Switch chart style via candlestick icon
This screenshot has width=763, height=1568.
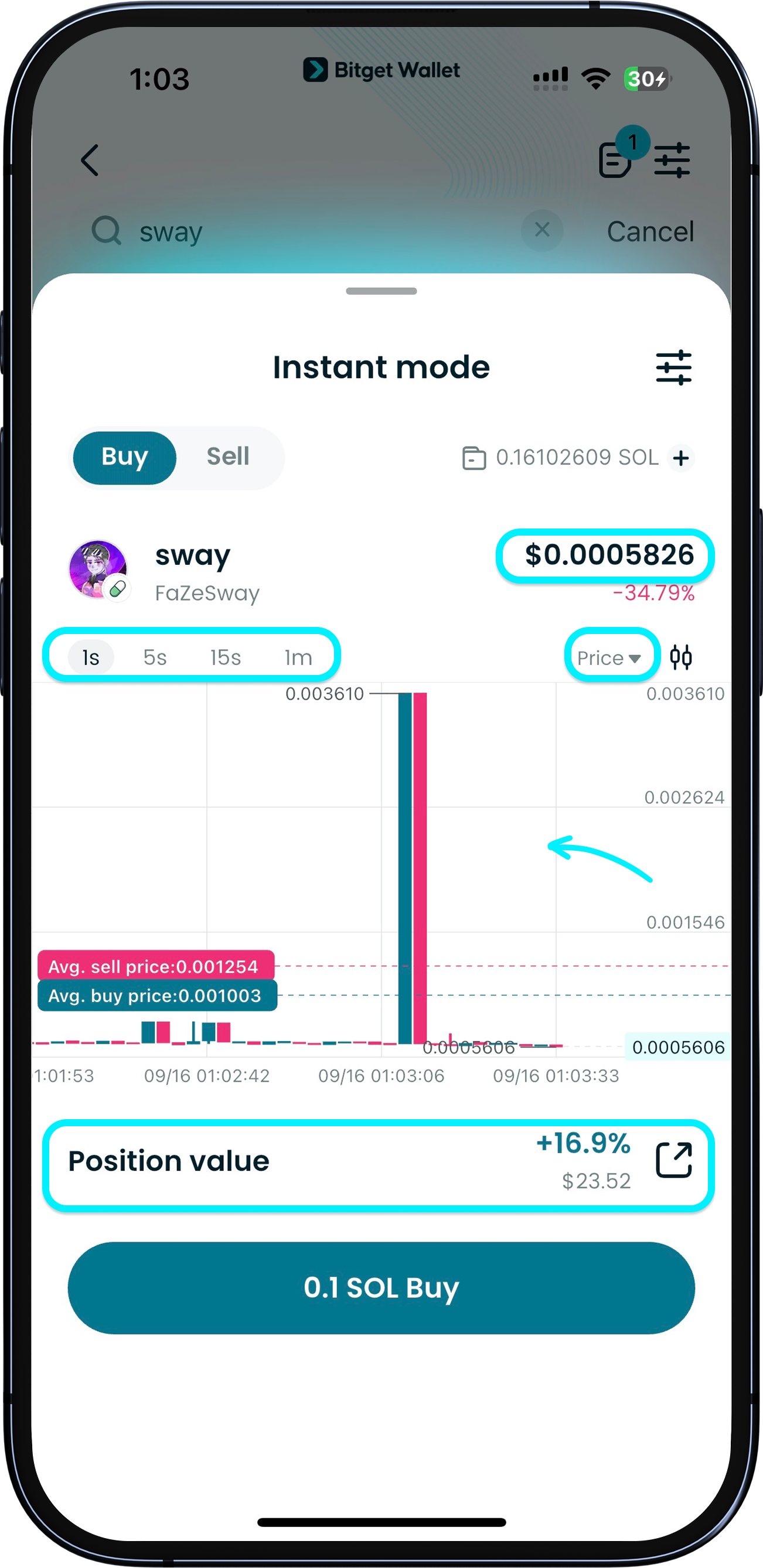(680, 657)
